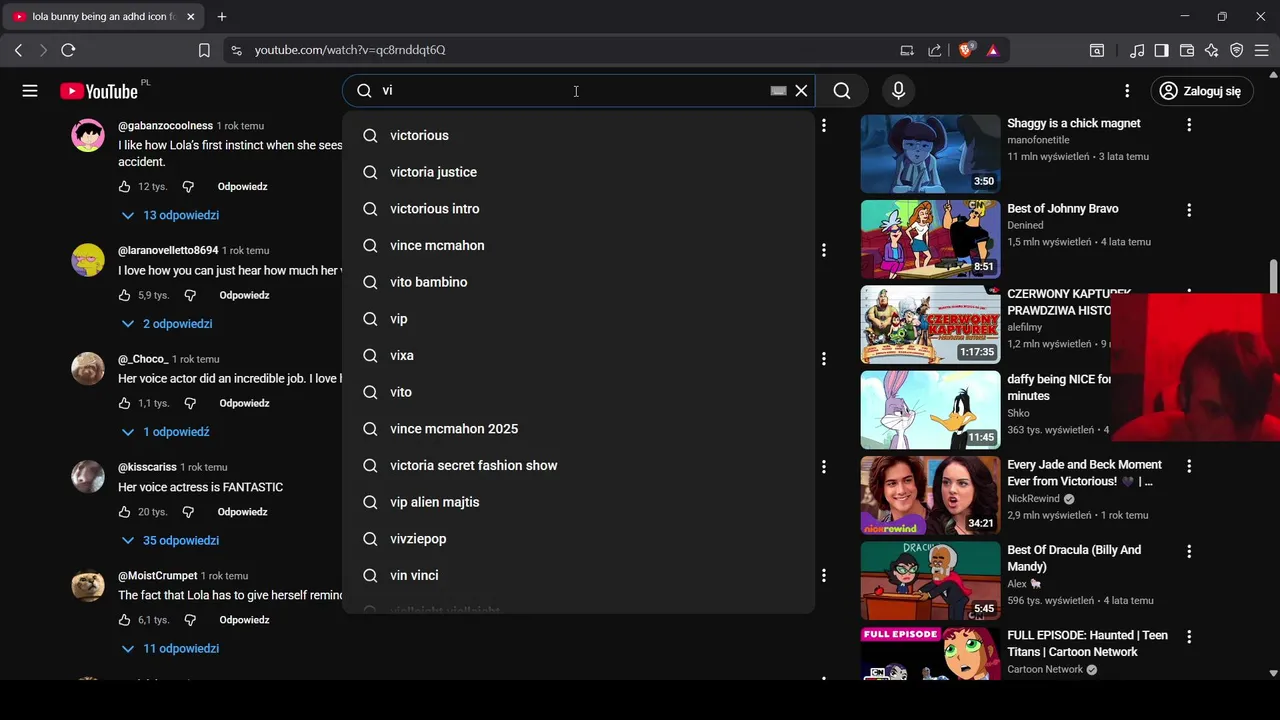
Task: Open options for Every Jade and Beck Moment video
Action: (x=1189, y=466)
